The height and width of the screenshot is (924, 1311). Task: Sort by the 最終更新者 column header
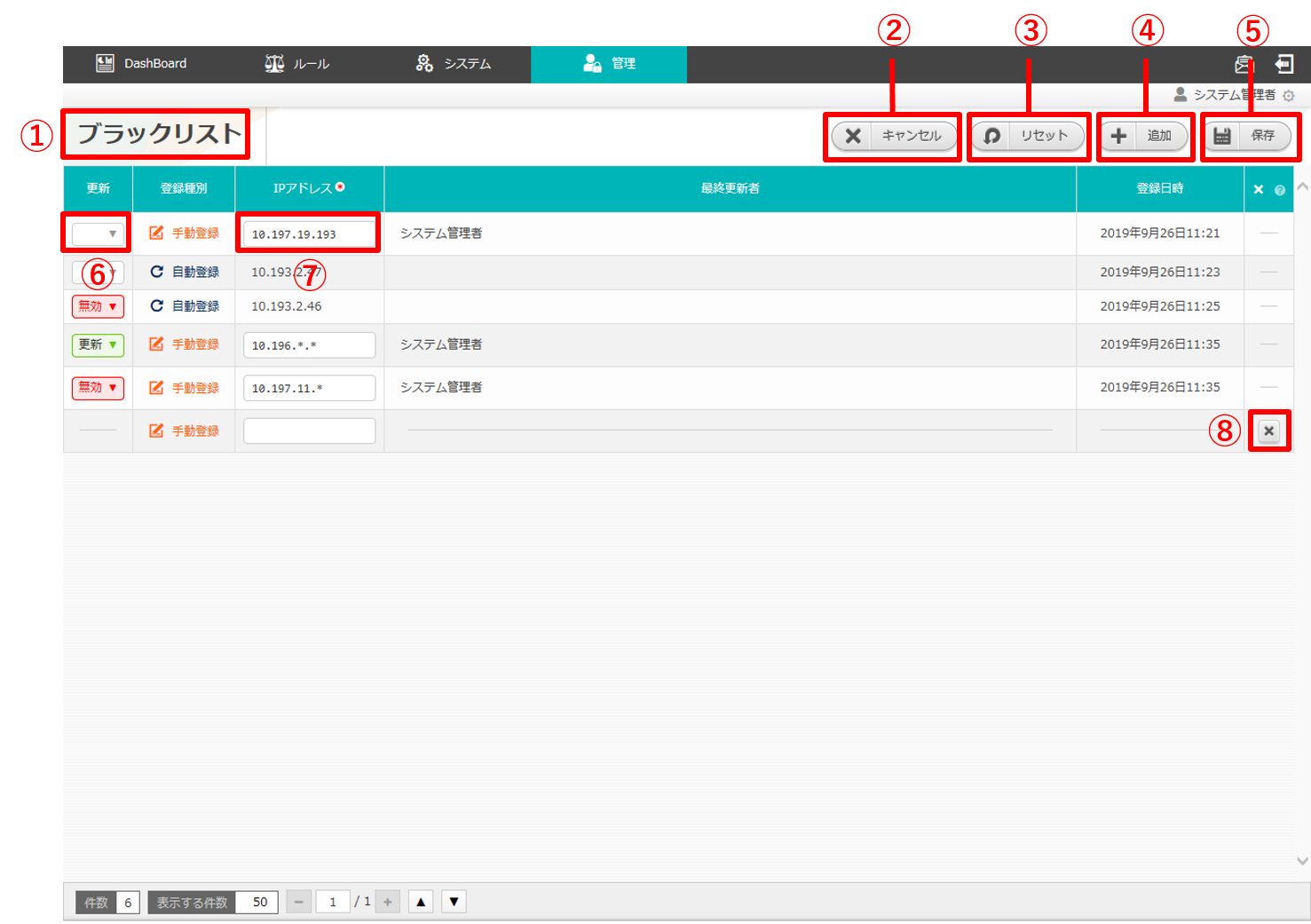[731, 188]
